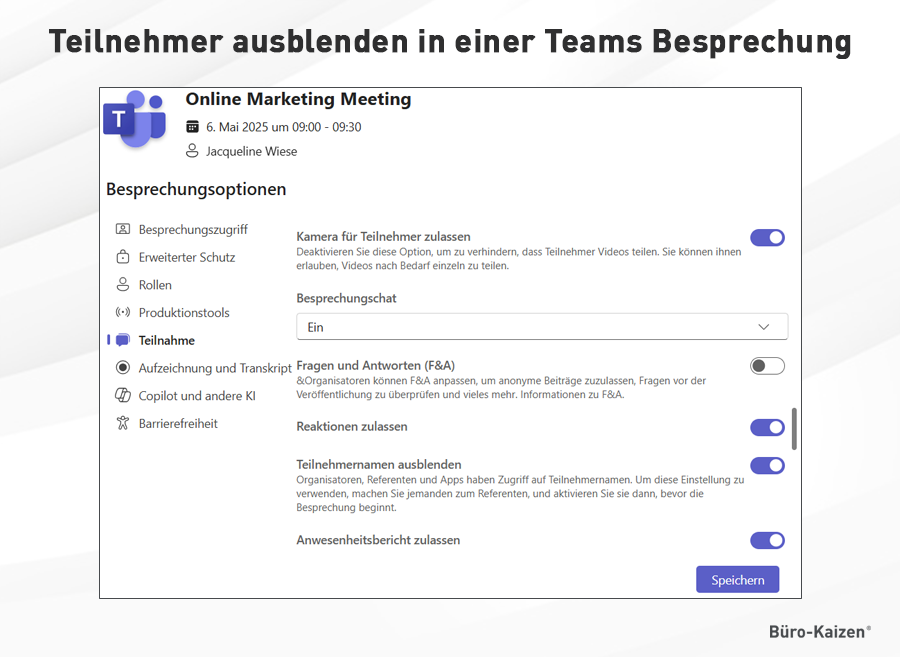Go to Erweiterter Schutz settings

tap(176, 257)
